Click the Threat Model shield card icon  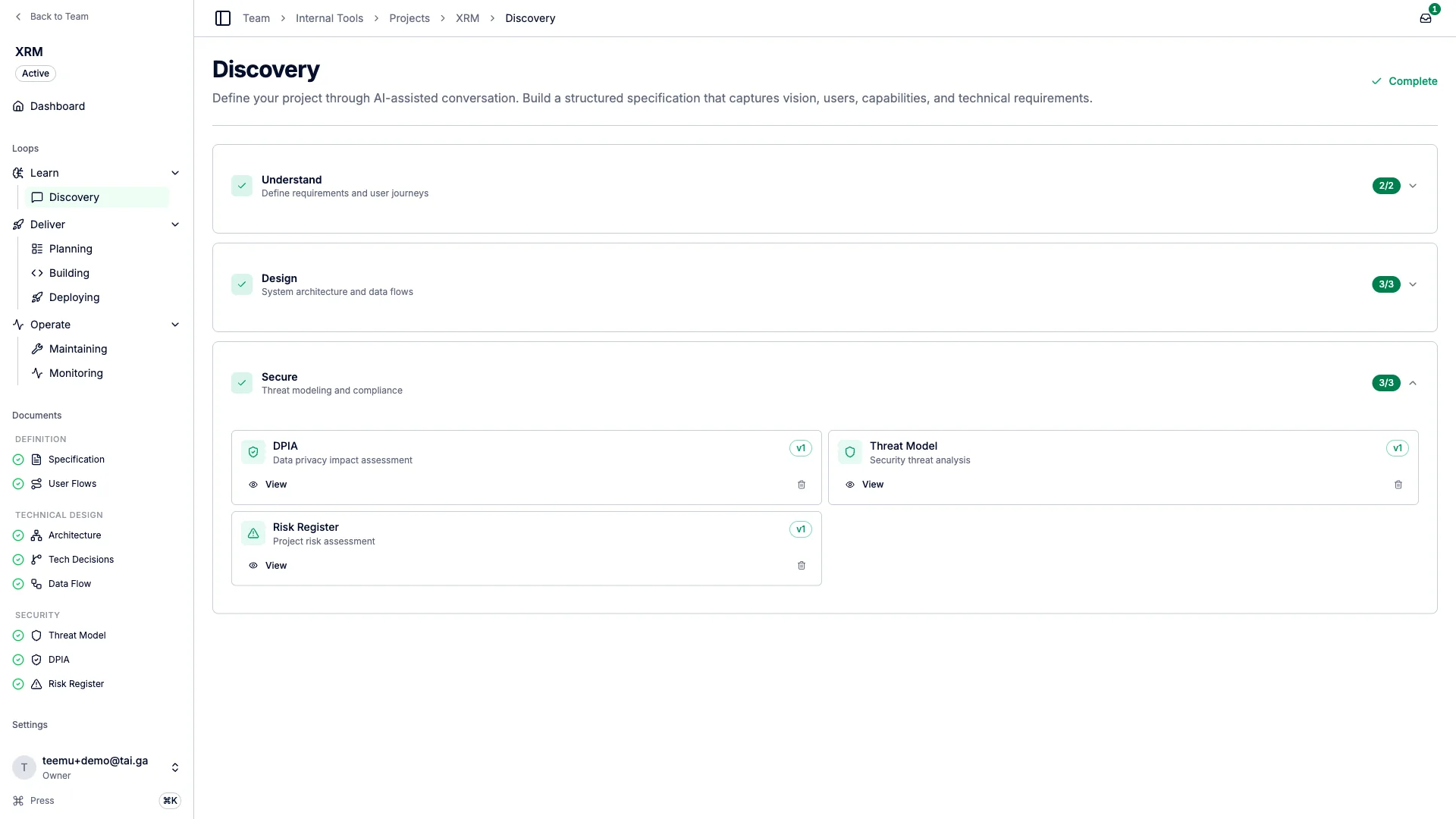pyautogui.click(x=850, y=452)
